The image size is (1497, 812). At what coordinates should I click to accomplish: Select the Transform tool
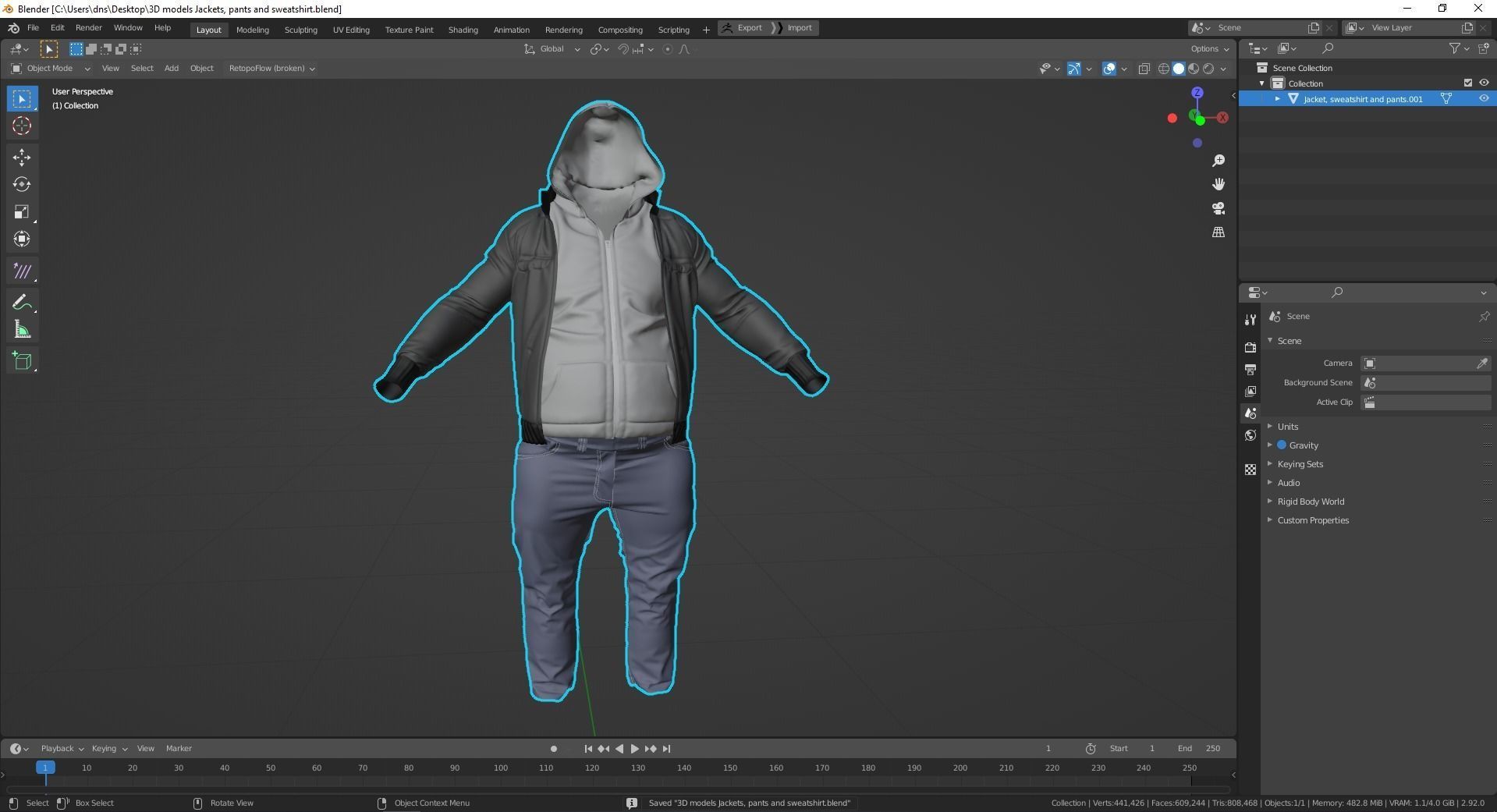[x=22, y=239]
